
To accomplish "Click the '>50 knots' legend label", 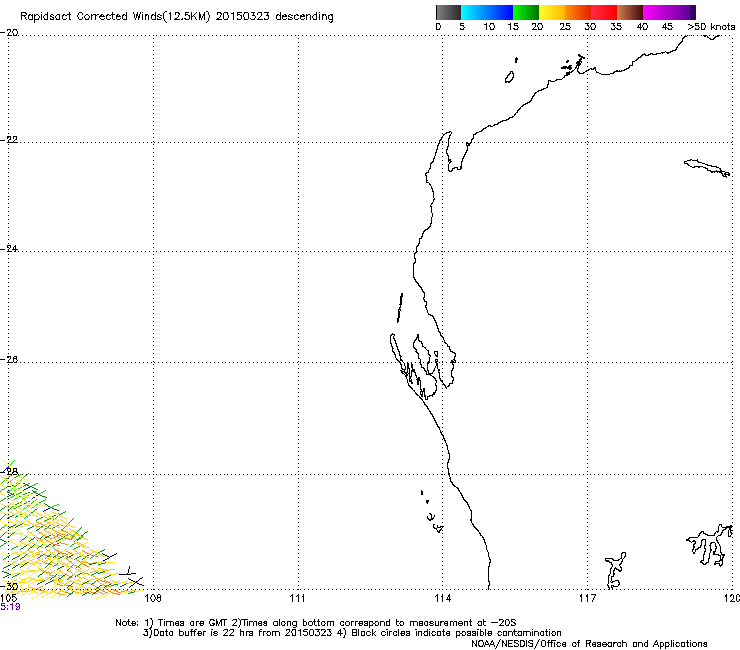I will [711, 27].
